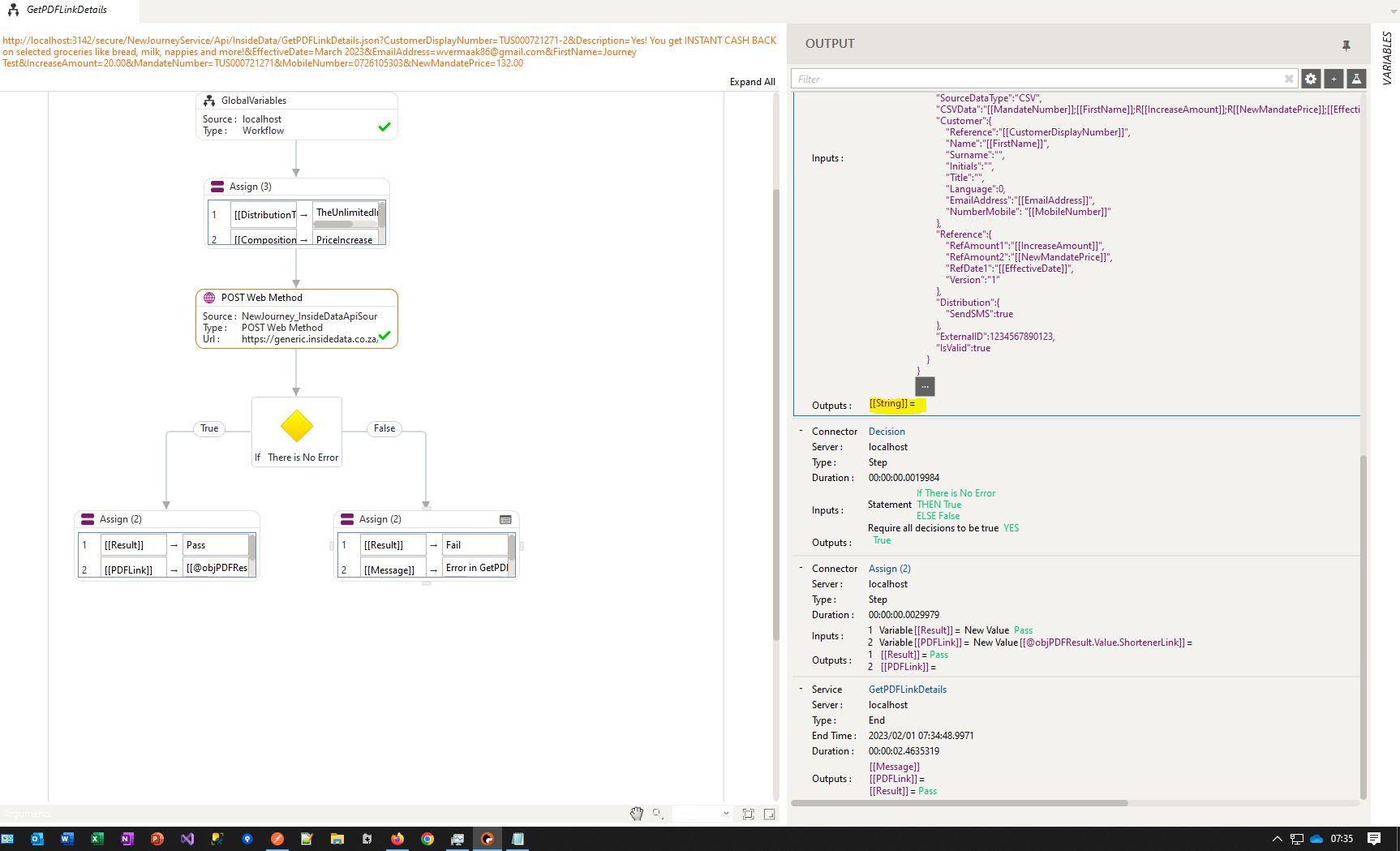Click Expand All
1400x851 pixels.
pyautogui.click(x=752, y=82)
